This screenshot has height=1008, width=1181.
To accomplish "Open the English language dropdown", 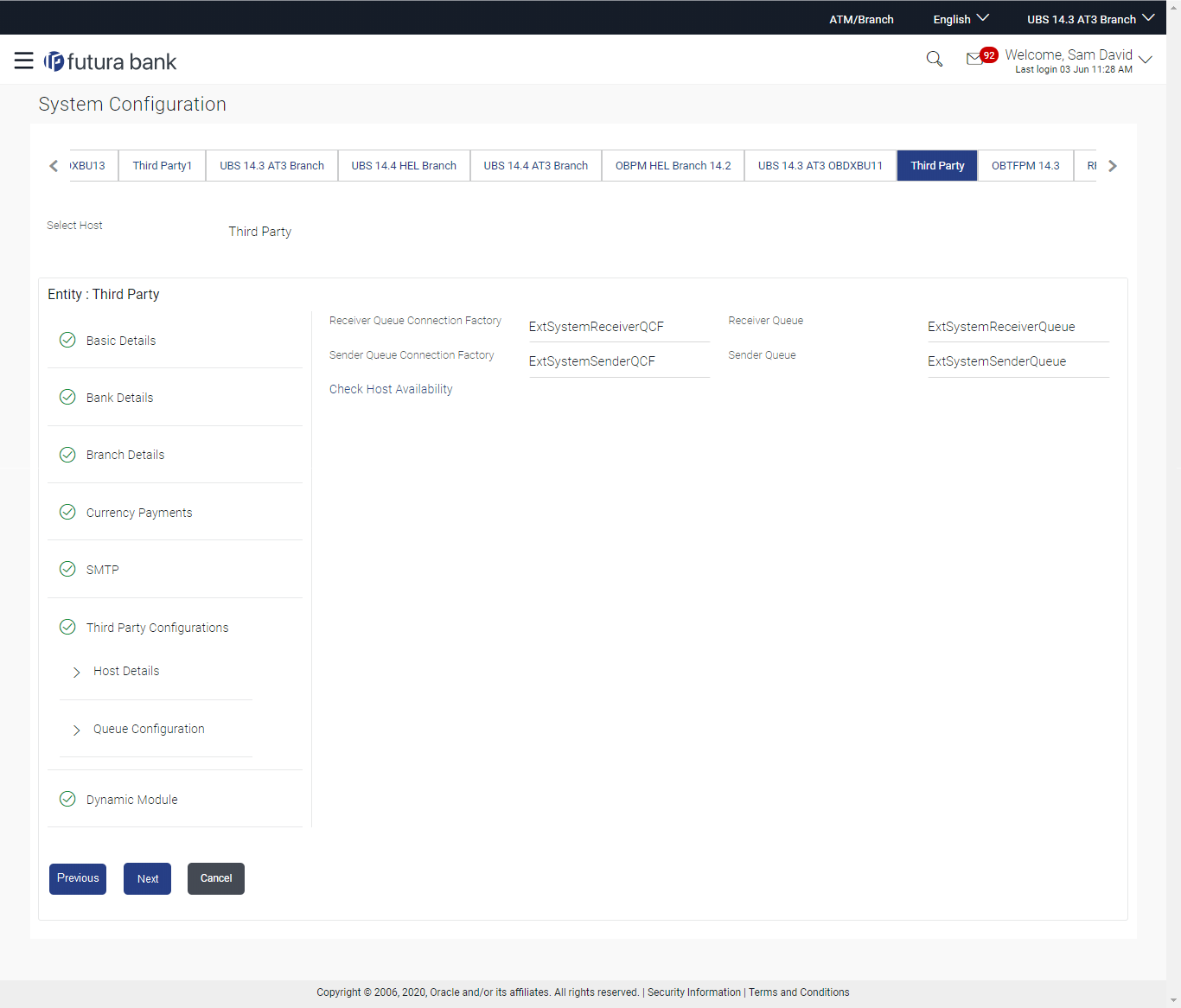I will (x=961, y=19).
